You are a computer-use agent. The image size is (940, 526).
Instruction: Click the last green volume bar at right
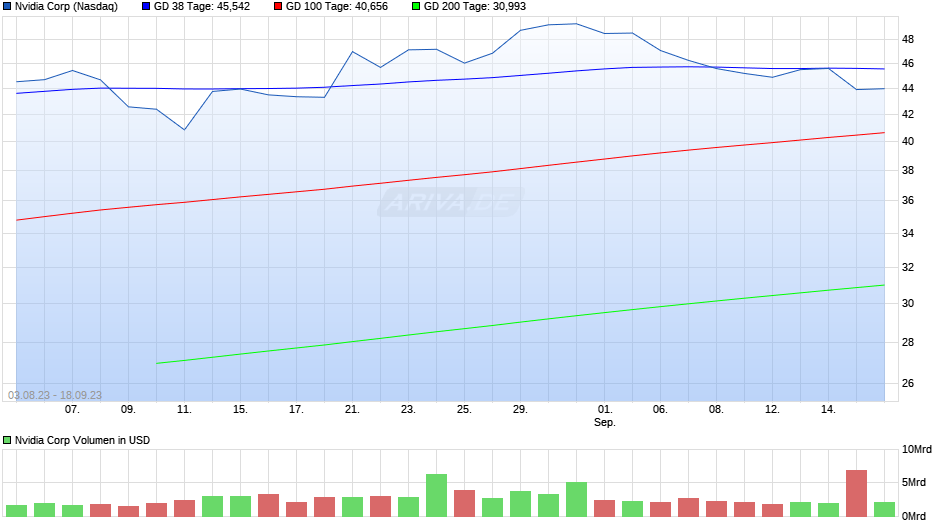pos(884,509)
